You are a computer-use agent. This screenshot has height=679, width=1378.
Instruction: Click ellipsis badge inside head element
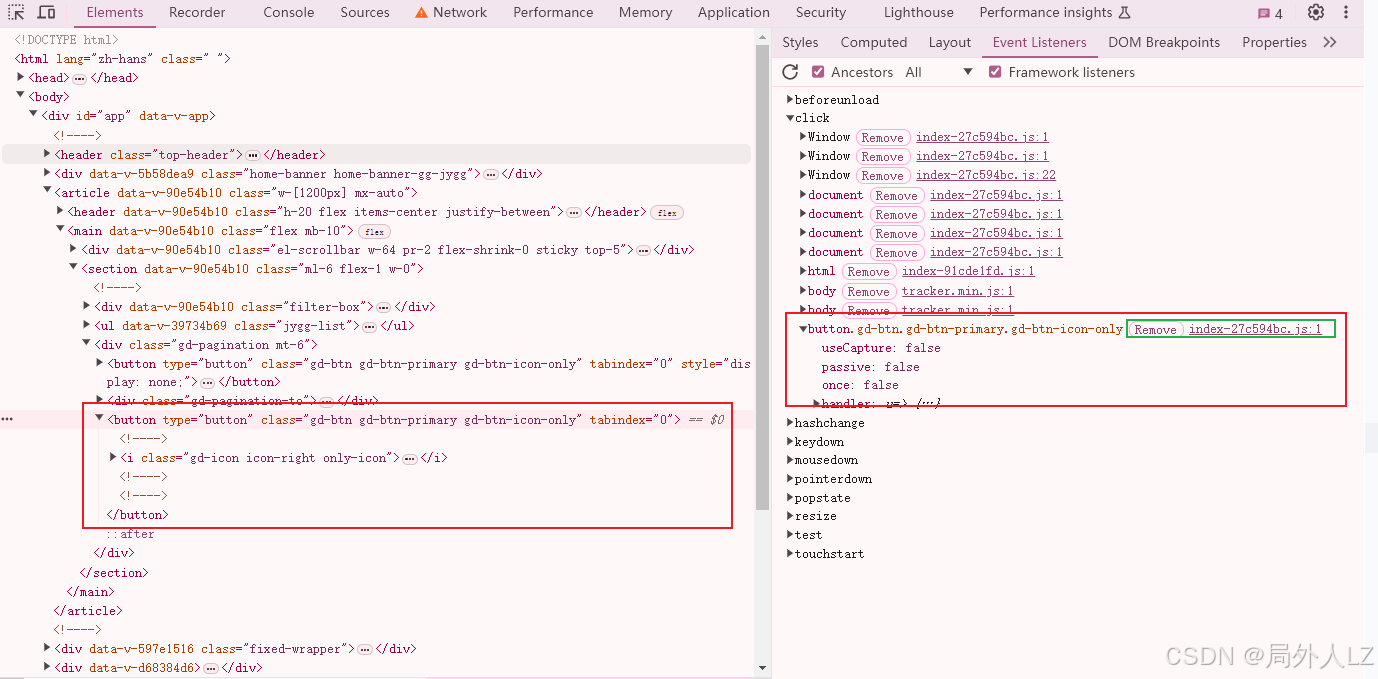[x=80, y=78]
